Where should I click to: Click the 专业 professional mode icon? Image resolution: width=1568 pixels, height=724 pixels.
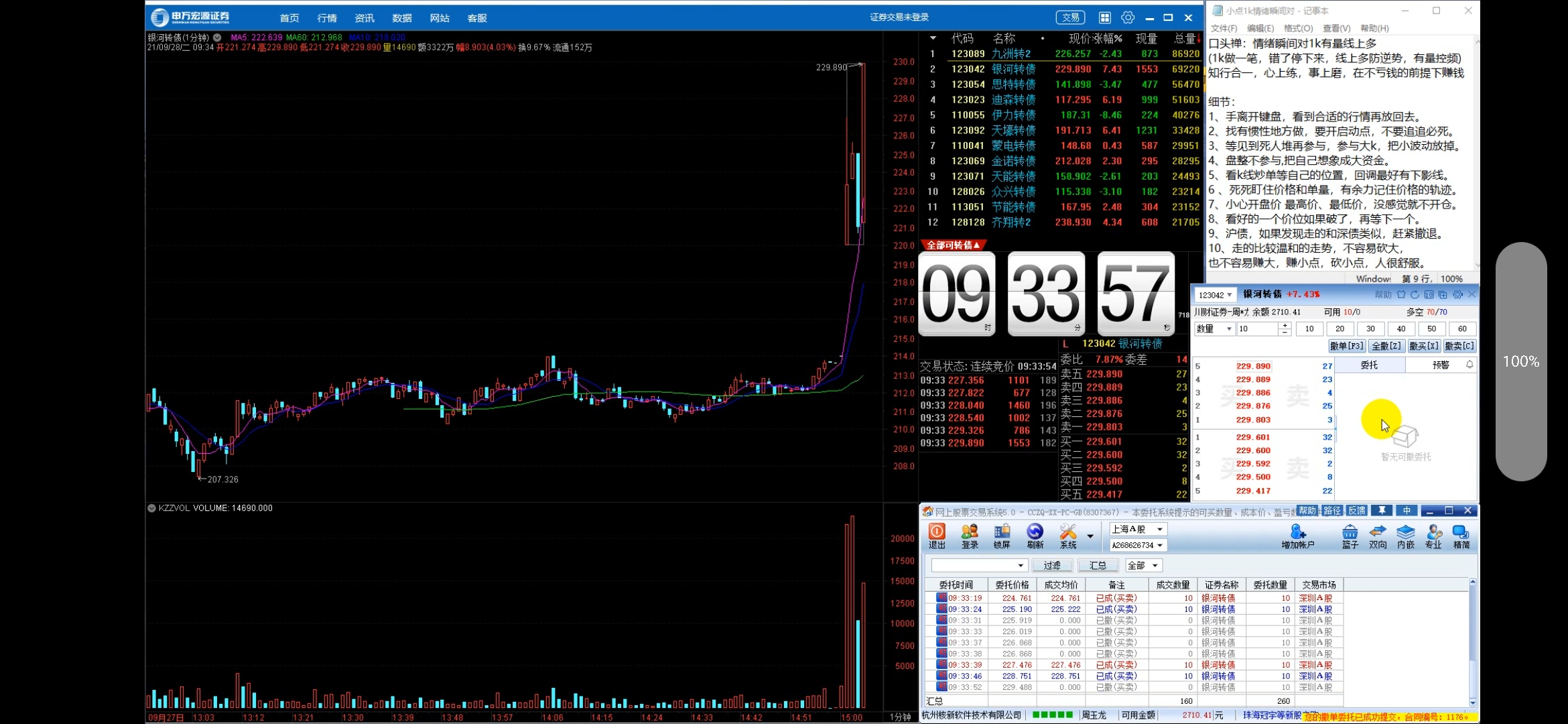pos(1433,536)
